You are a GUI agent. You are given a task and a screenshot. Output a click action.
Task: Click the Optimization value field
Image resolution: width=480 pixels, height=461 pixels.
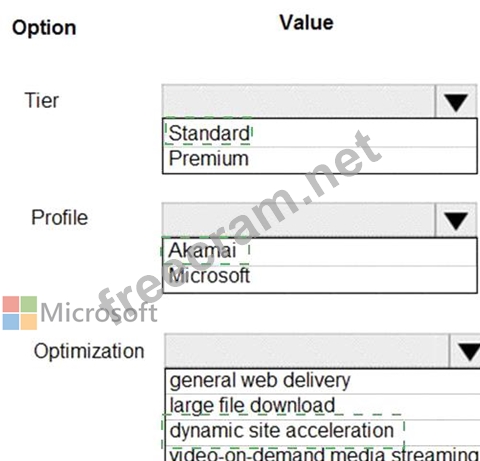pos(307,351)
